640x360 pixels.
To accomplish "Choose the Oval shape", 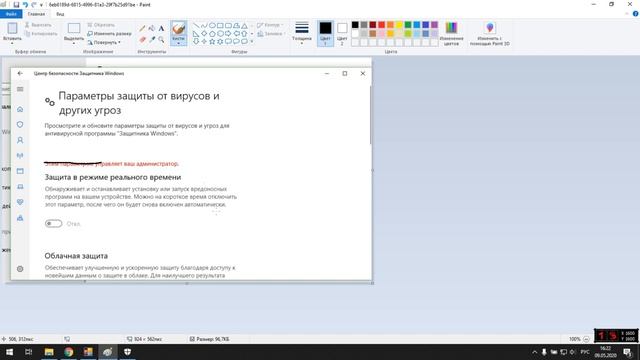I will click(212, 25).
